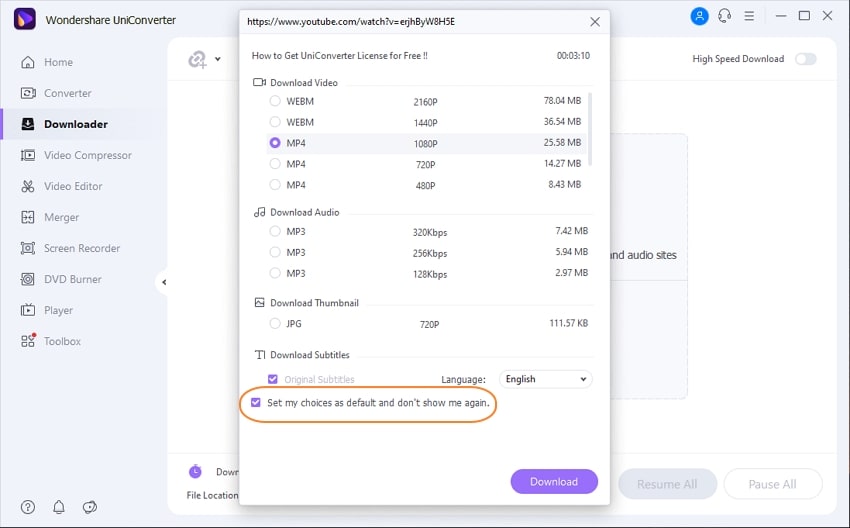Click the Download Video section icon
850x528 pixels.
tap(259, 82)
